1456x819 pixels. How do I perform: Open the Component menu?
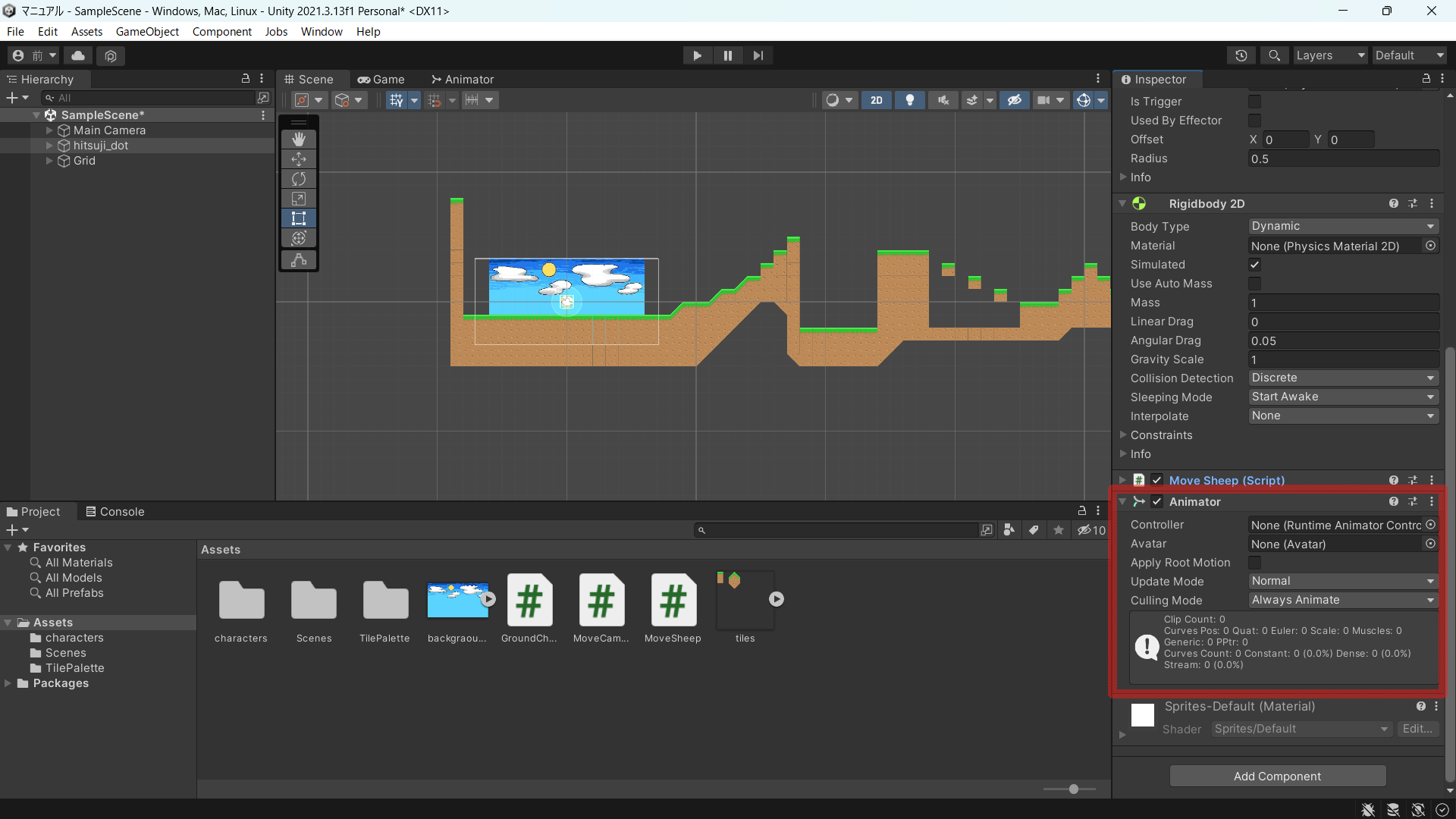pyautogui.click(x=222, y=31)
